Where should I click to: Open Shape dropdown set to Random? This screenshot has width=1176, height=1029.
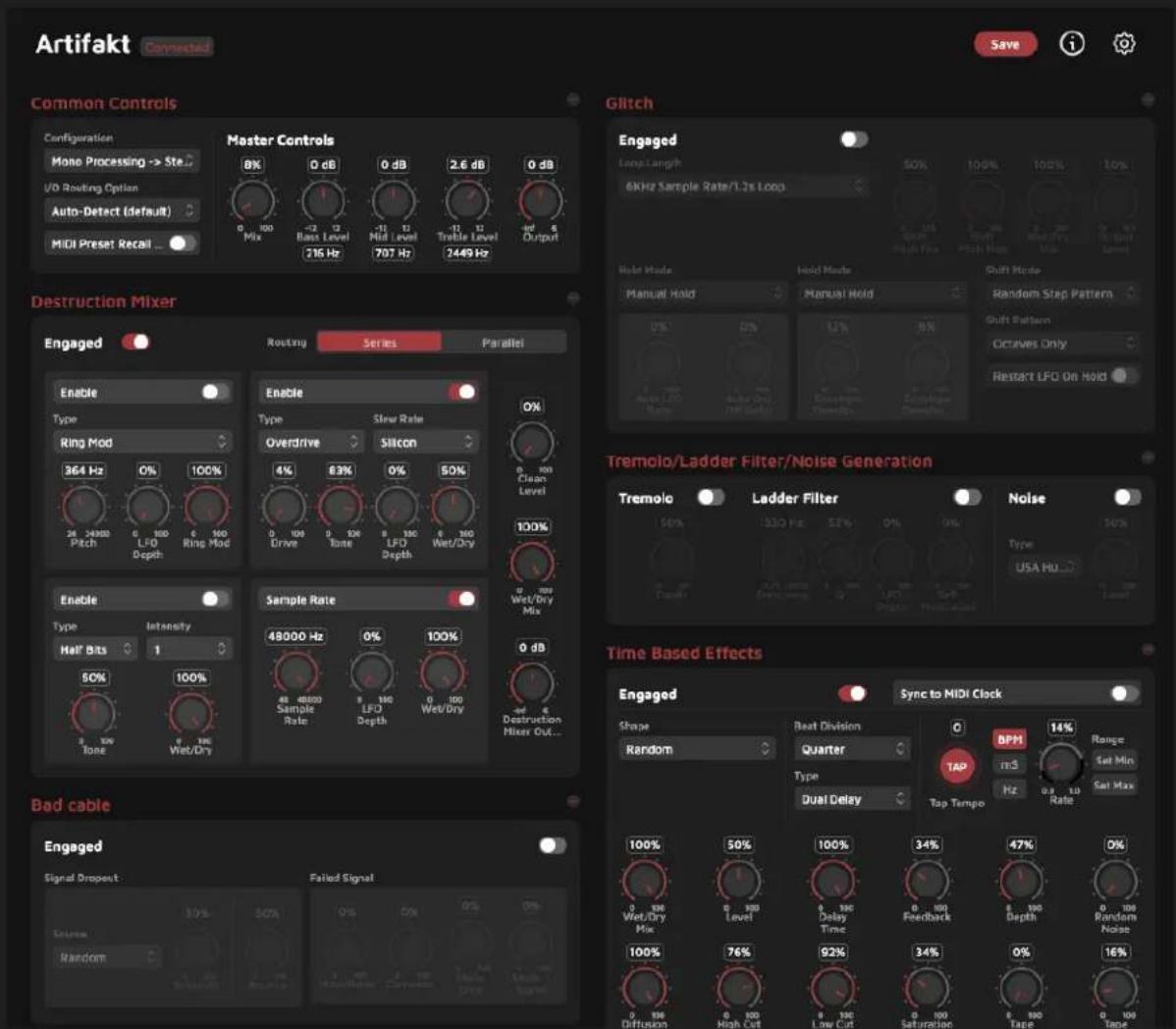pyautogui.click(x=696, y=748)
